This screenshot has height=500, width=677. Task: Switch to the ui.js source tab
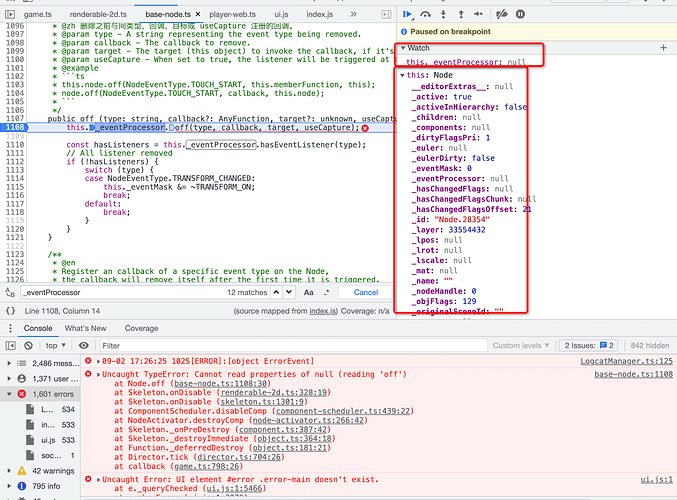click(x=281, y=14)
